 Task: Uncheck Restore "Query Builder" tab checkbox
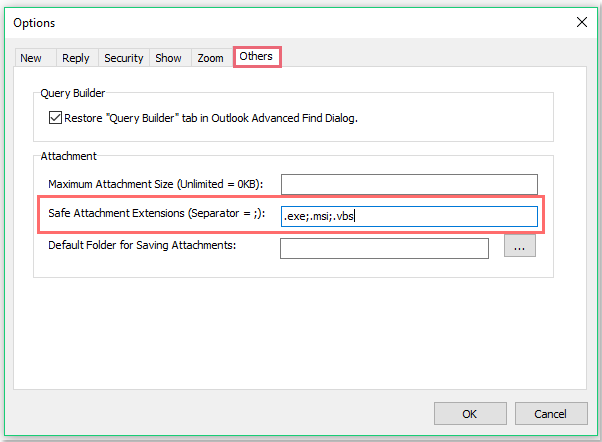pos(55,118)
